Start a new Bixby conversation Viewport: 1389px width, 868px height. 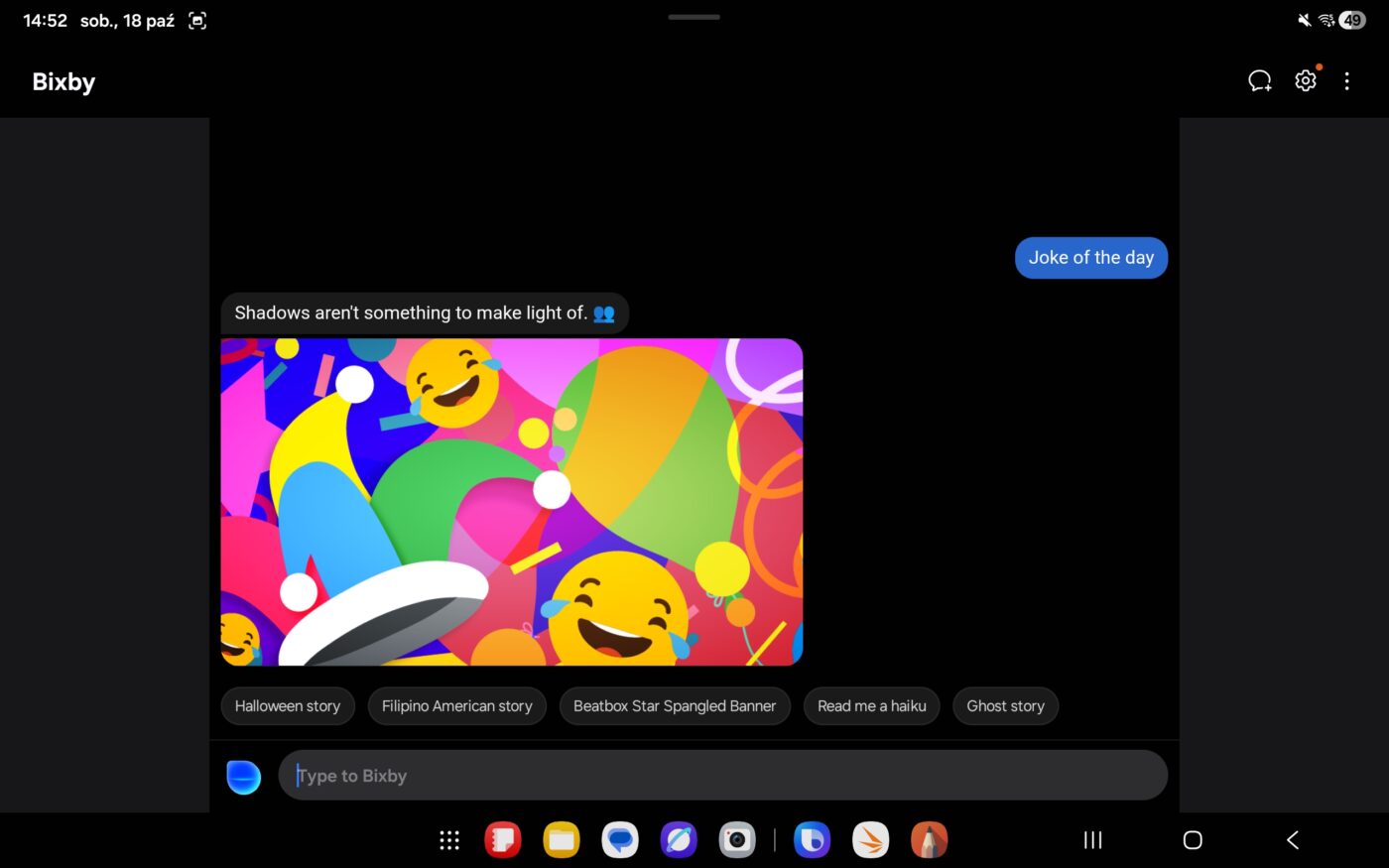pos(1259,81)
